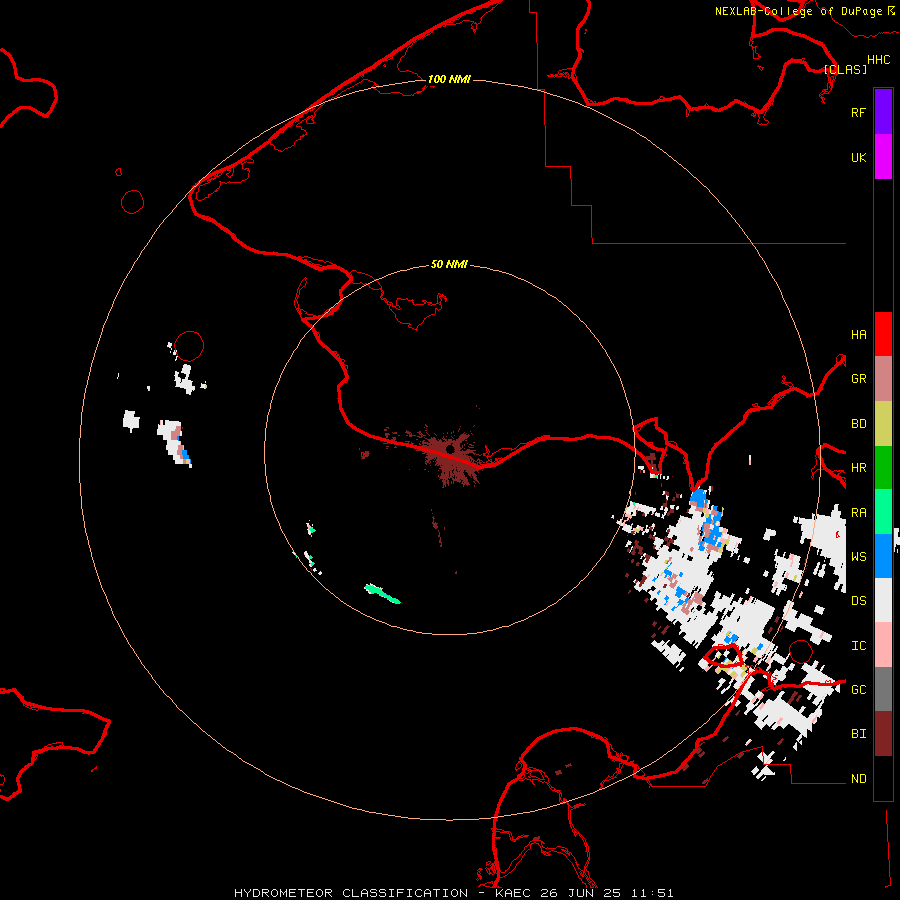Click the "RF" legend label
The height and width of the screenshot is (900, 900).
858,112
